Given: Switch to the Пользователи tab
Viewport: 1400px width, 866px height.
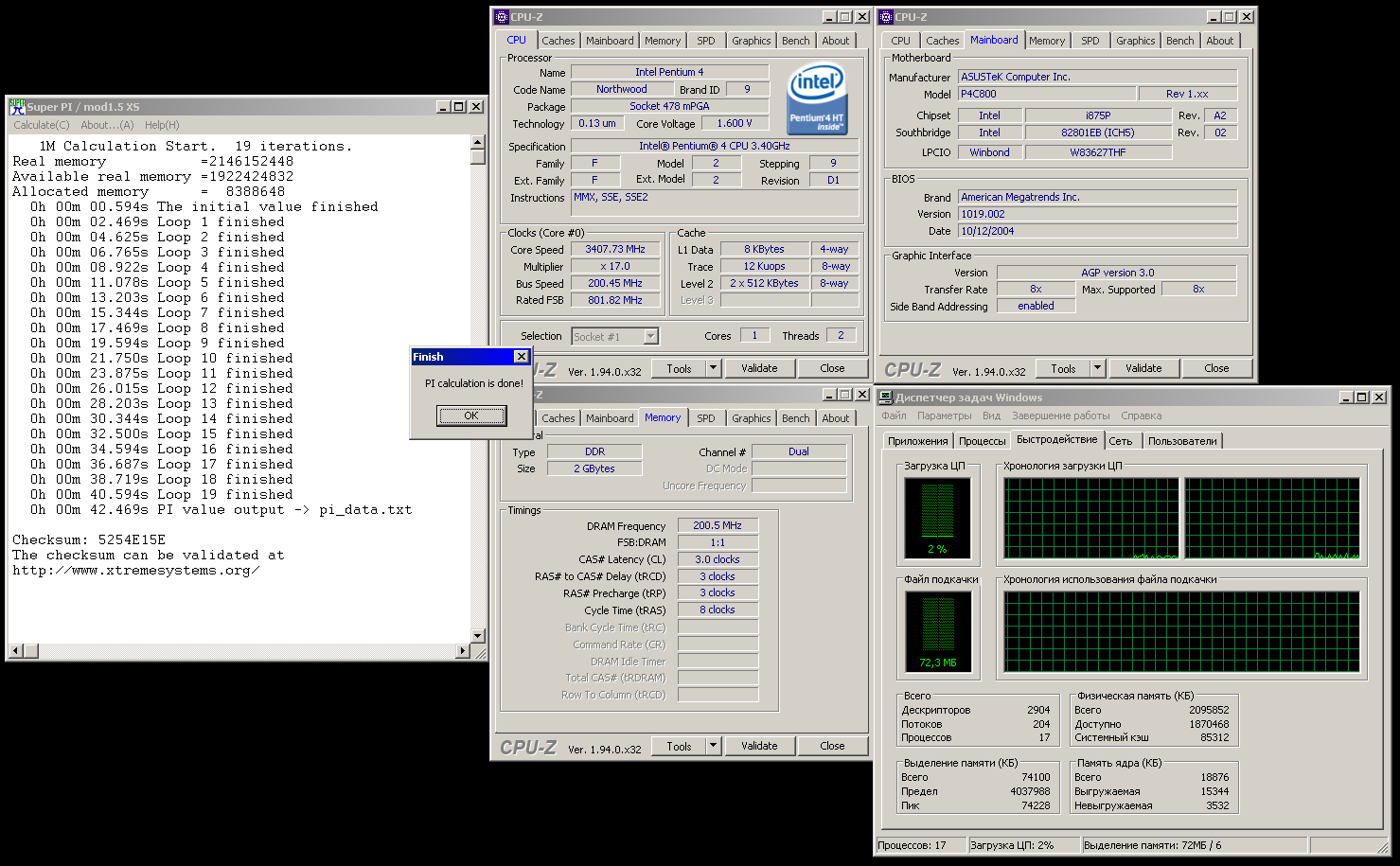Looking at the screenshot, I should [x=1182, y=441].
